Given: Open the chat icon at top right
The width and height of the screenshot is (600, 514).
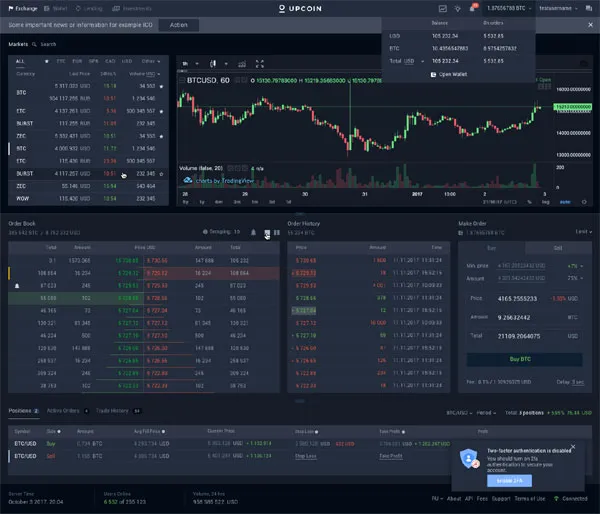Looking at the screenshot, I should [589, 8].
